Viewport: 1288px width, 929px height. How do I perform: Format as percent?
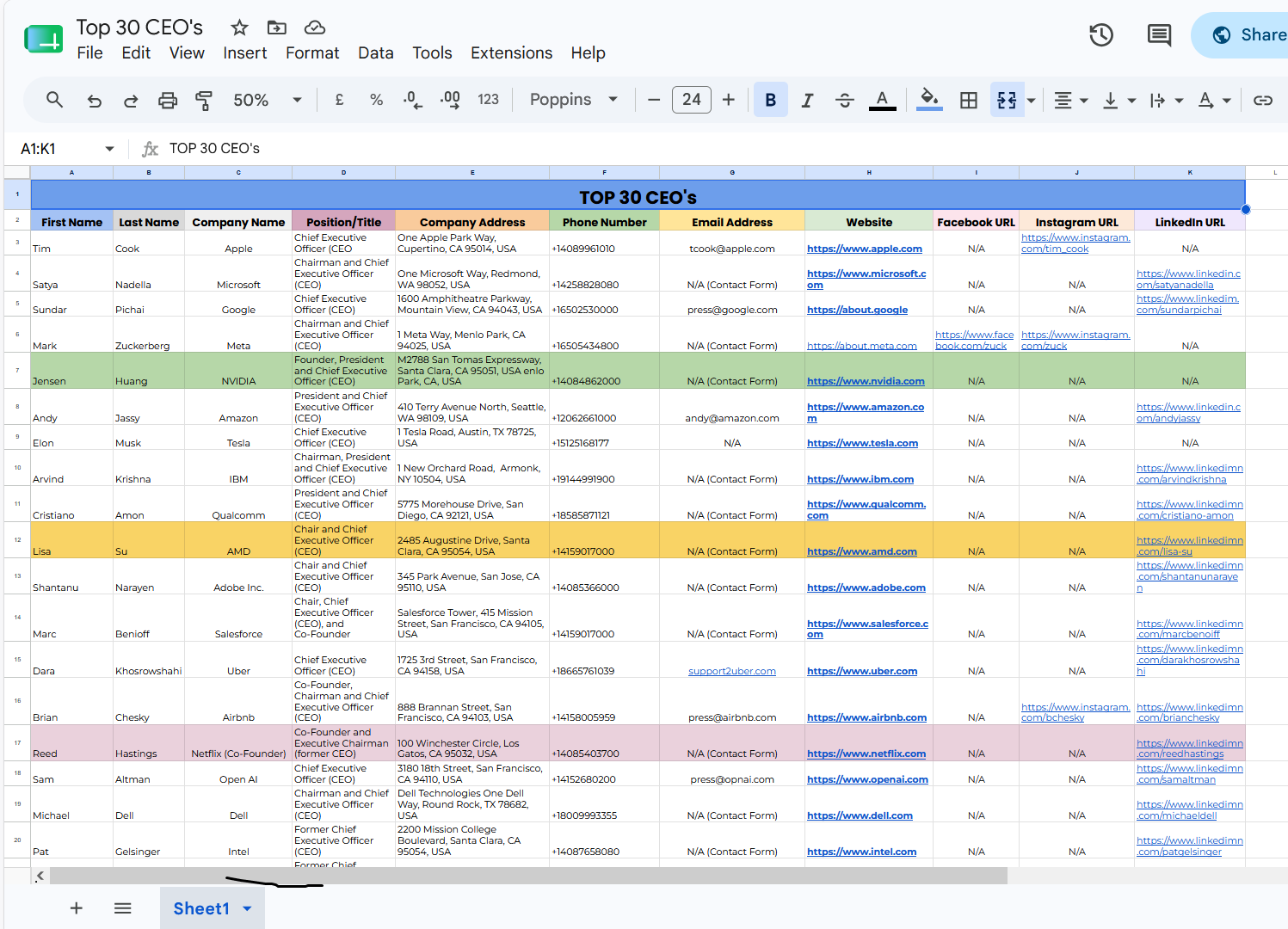pos(376,100)
